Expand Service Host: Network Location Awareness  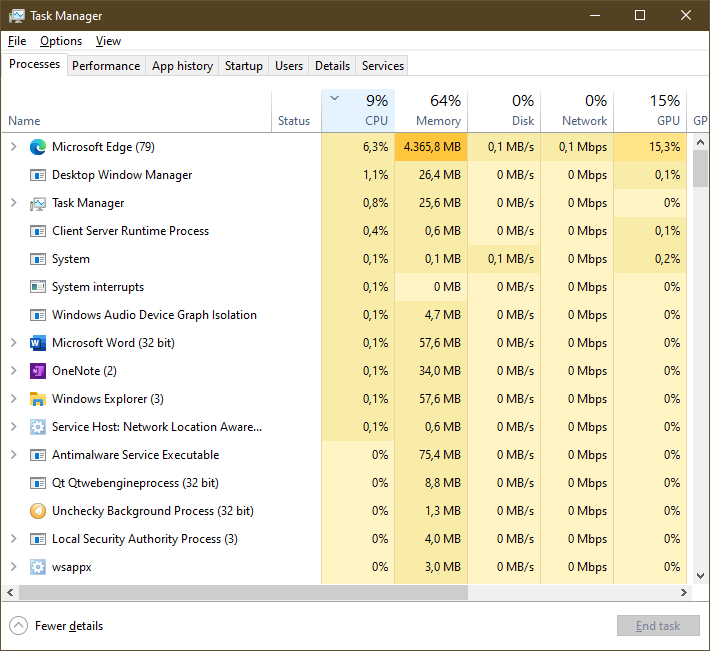(x=14, y=426)
